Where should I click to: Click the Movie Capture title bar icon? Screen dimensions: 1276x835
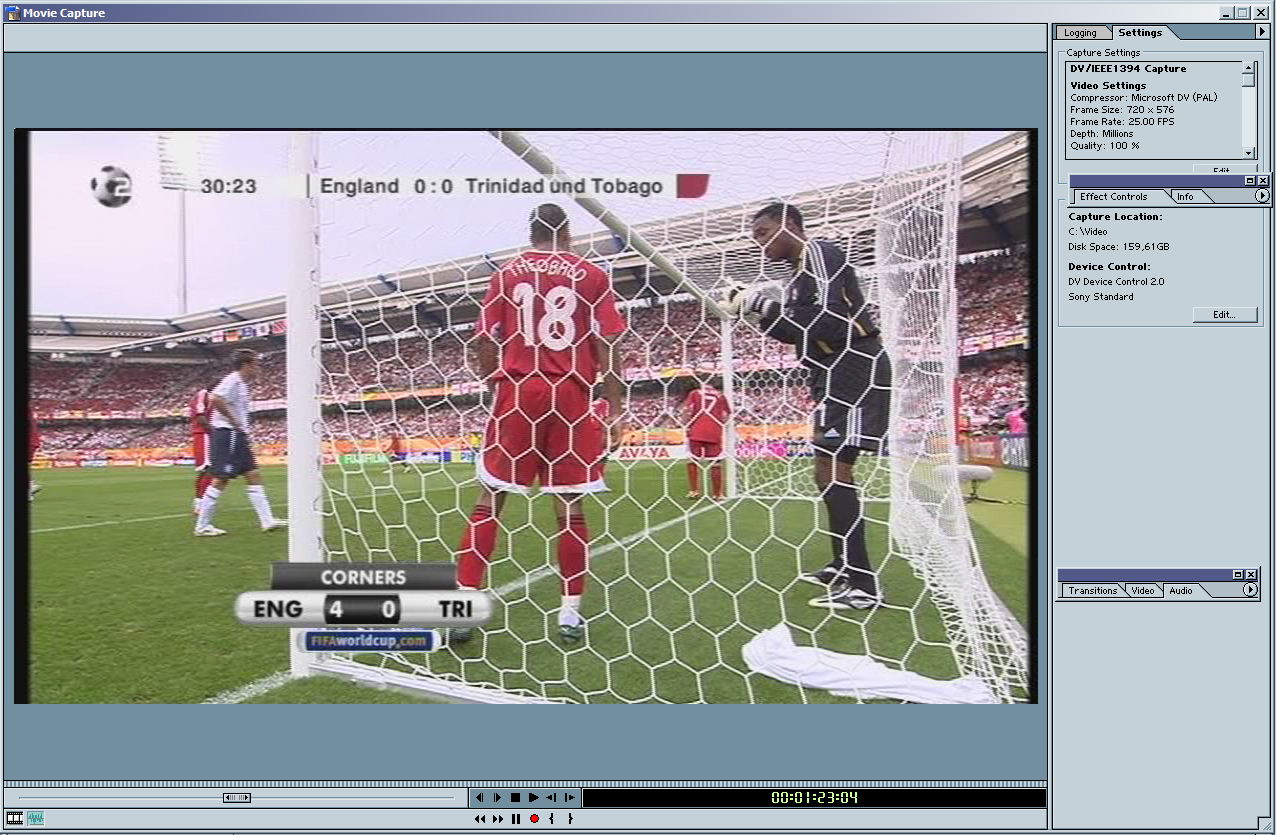click(x=12, y=13)
